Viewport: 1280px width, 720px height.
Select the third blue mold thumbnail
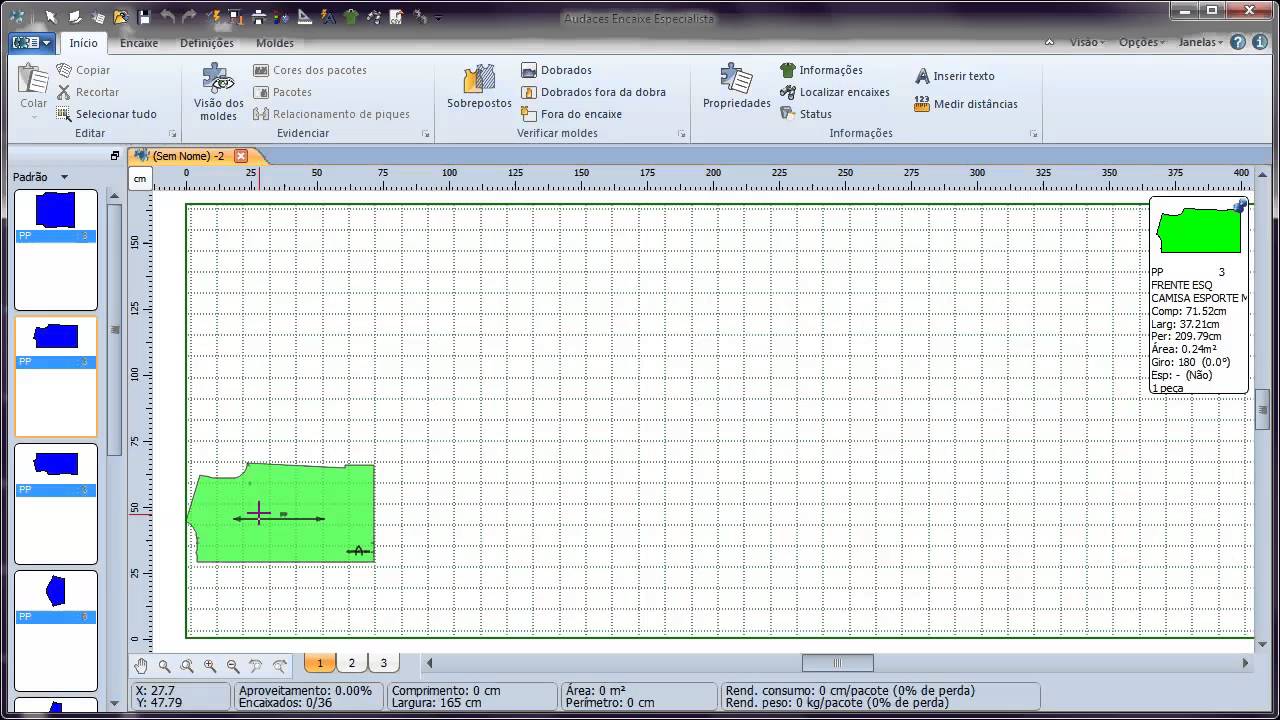pos(56,504)
